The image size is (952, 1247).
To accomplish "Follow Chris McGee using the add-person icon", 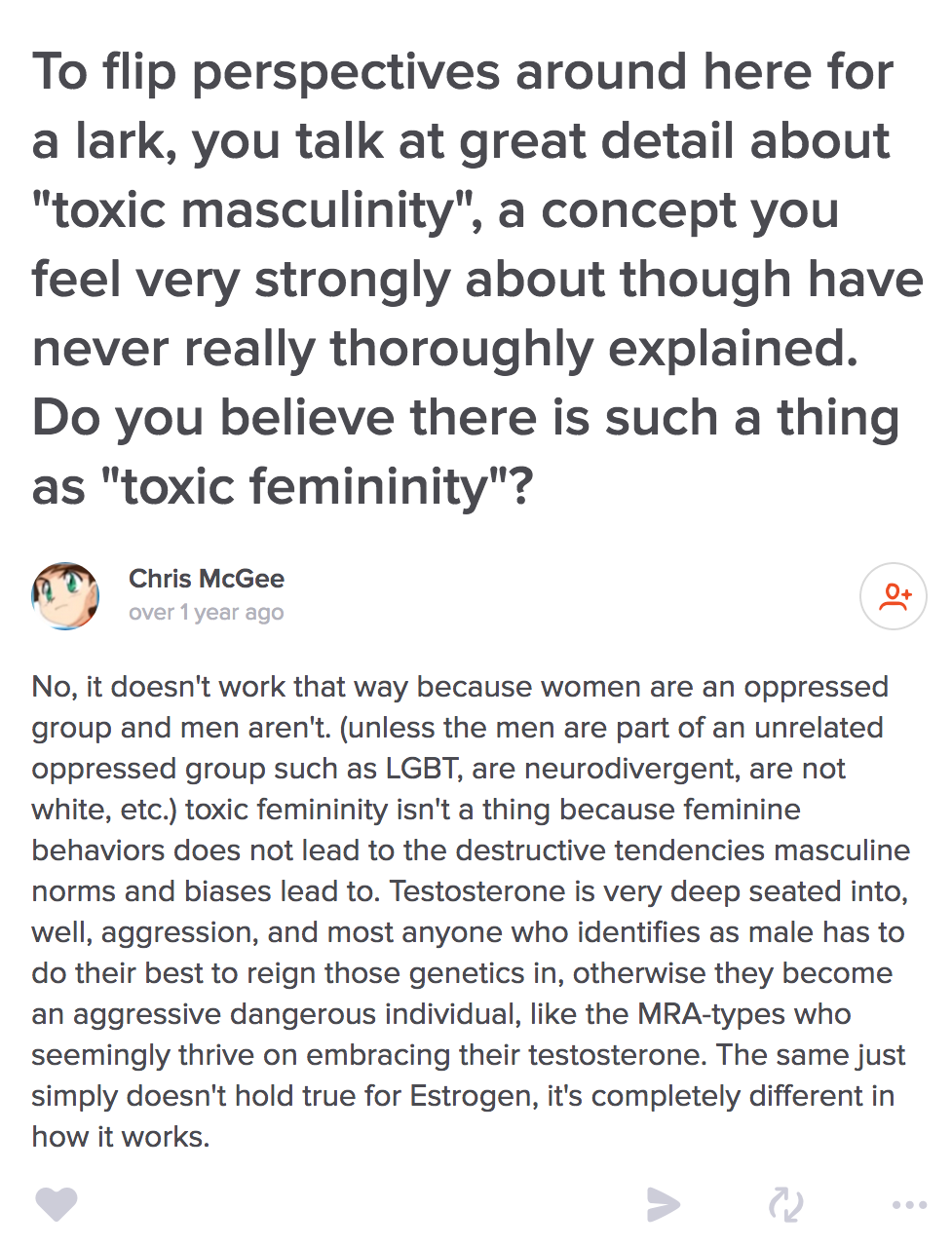I will tap(894, 596).
